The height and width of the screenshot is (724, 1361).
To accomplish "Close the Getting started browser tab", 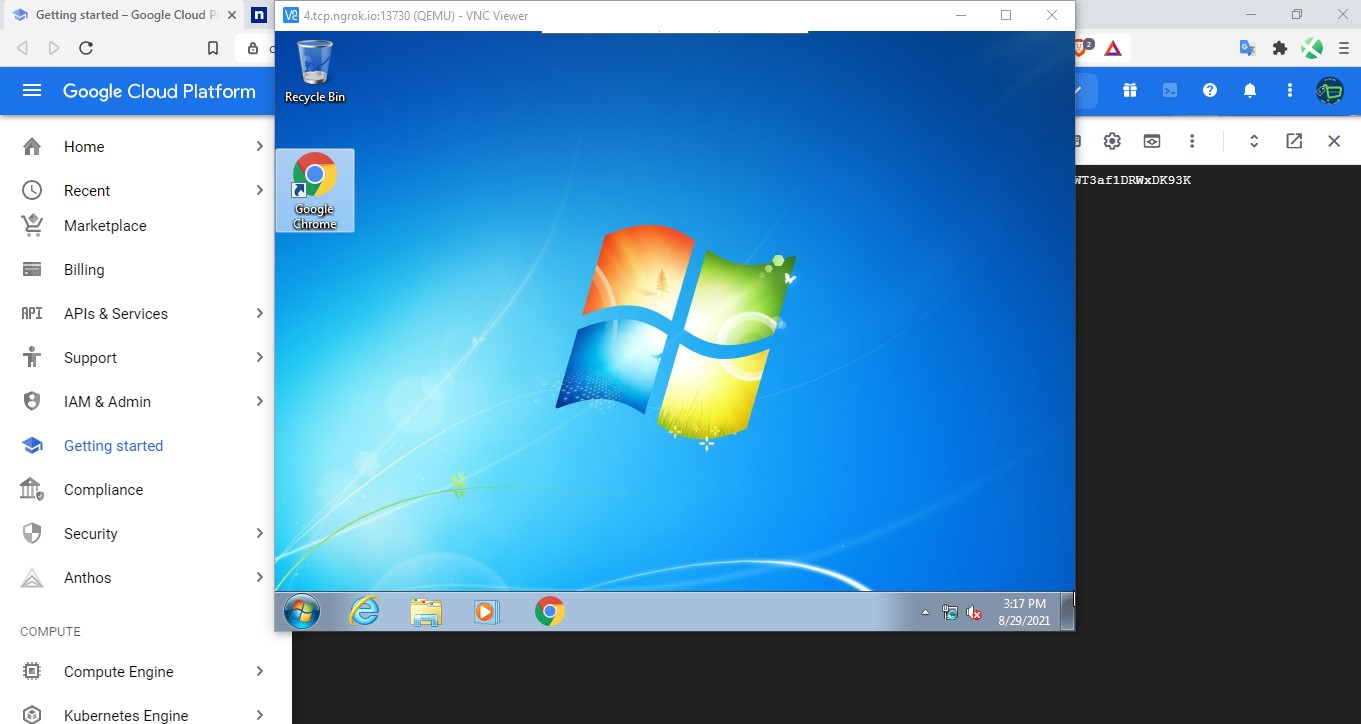I will pos(231,15).
